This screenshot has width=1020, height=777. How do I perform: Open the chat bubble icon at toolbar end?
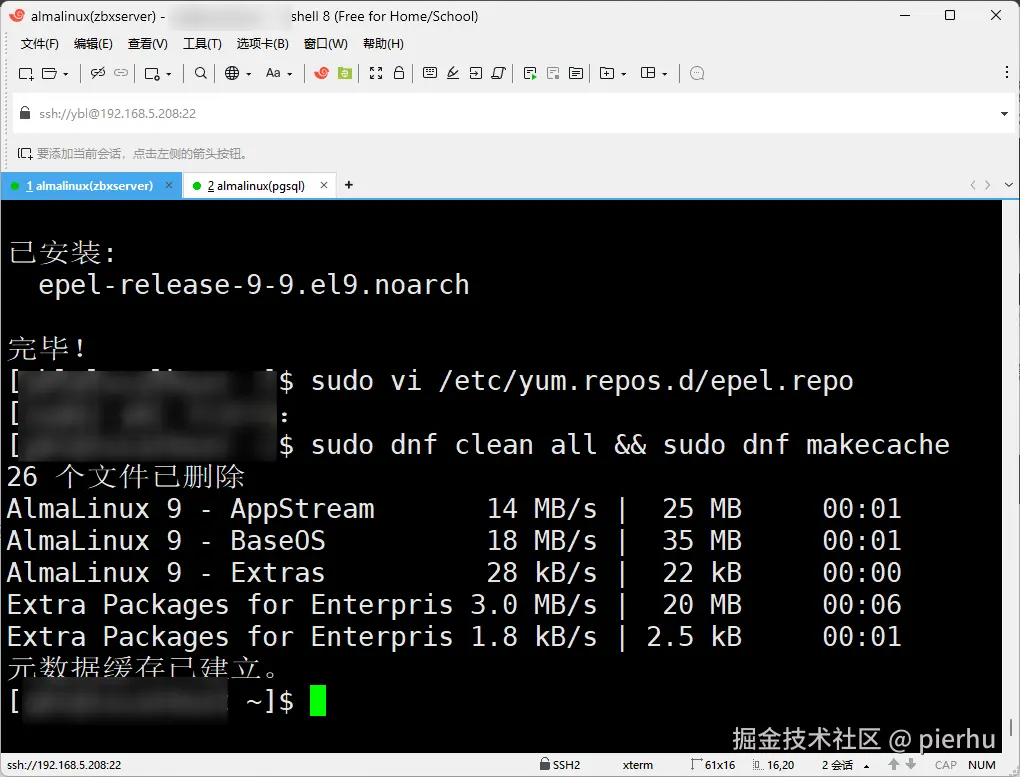(697, 73)
